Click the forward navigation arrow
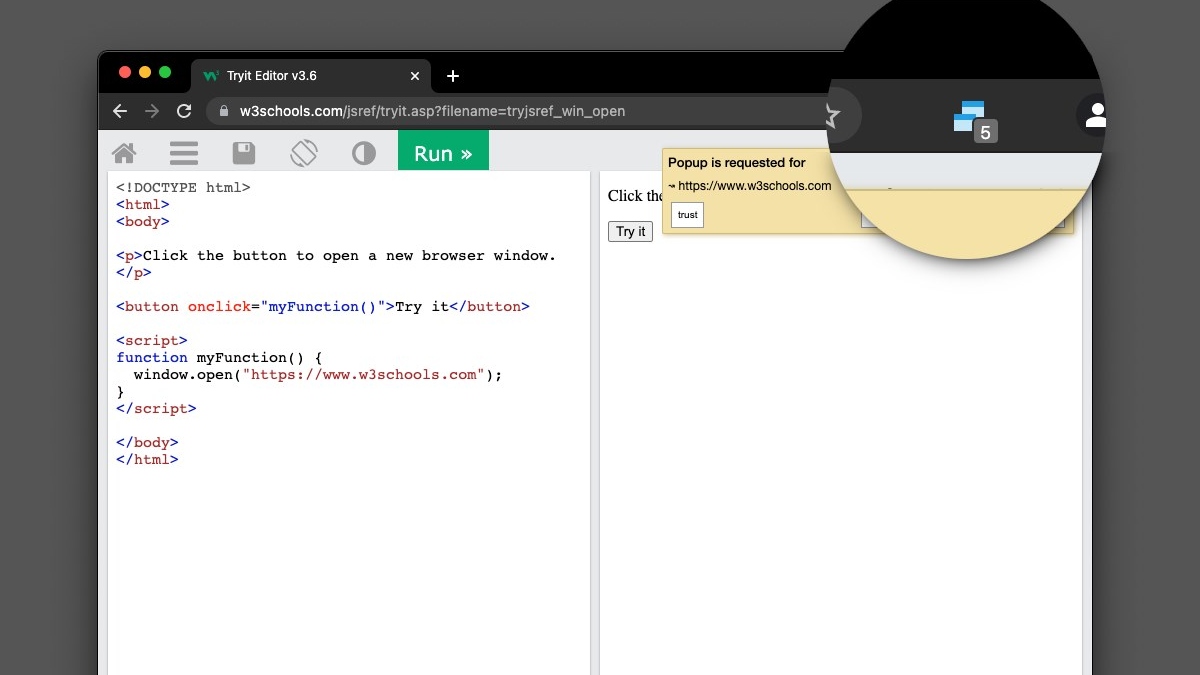This screenshot has width=1200, height=675. [x=152, y=111]
